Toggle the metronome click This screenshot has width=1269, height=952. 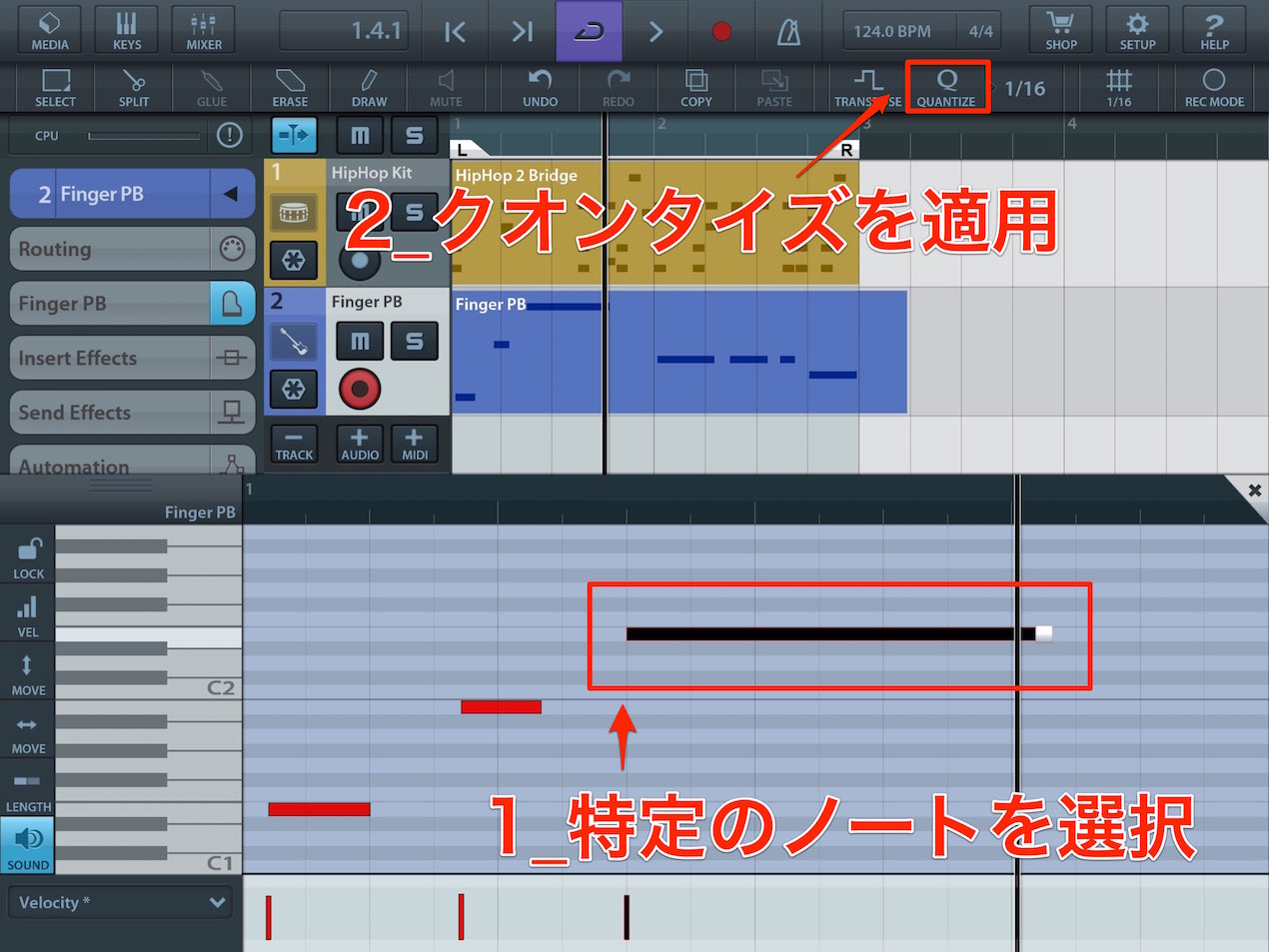tap(789, 32)
